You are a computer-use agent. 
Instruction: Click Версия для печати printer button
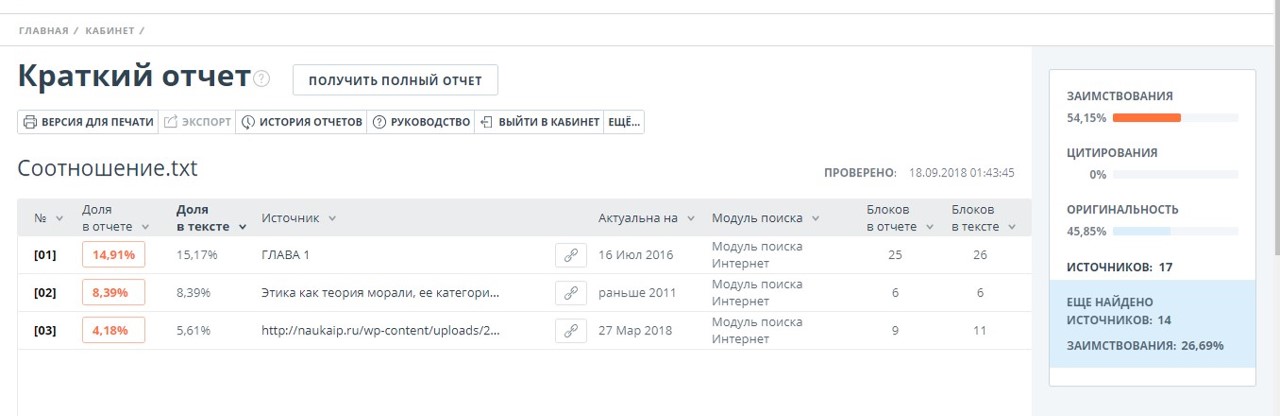coord(88,122)
